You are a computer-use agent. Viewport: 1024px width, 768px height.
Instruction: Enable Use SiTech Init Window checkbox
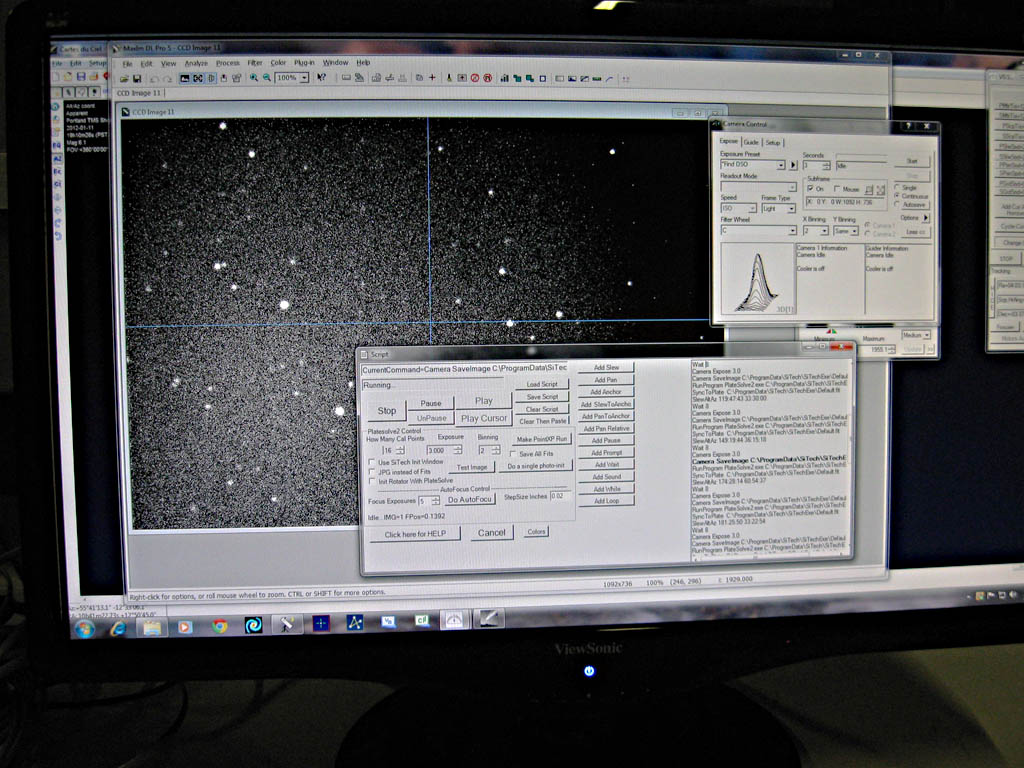(372, 462)
